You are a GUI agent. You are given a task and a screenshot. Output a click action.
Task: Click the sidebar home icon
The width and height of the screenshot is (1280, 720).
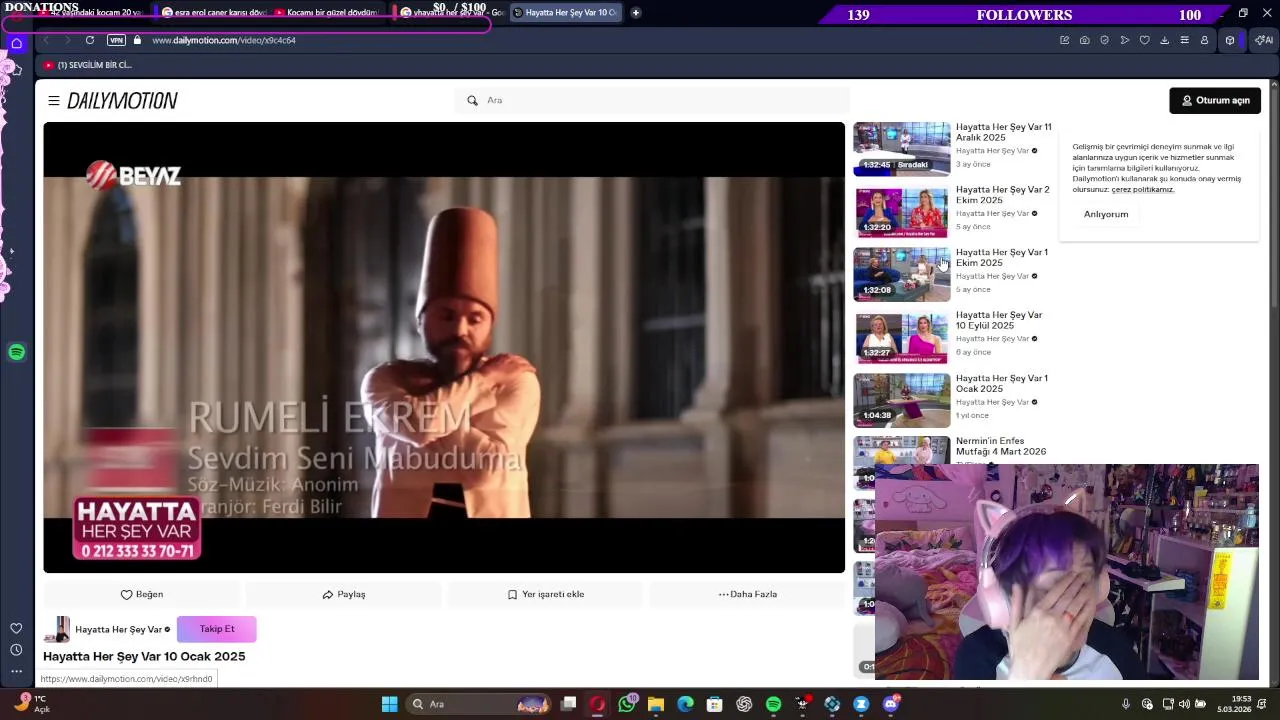pyautogui.click(x=16, y=43)
